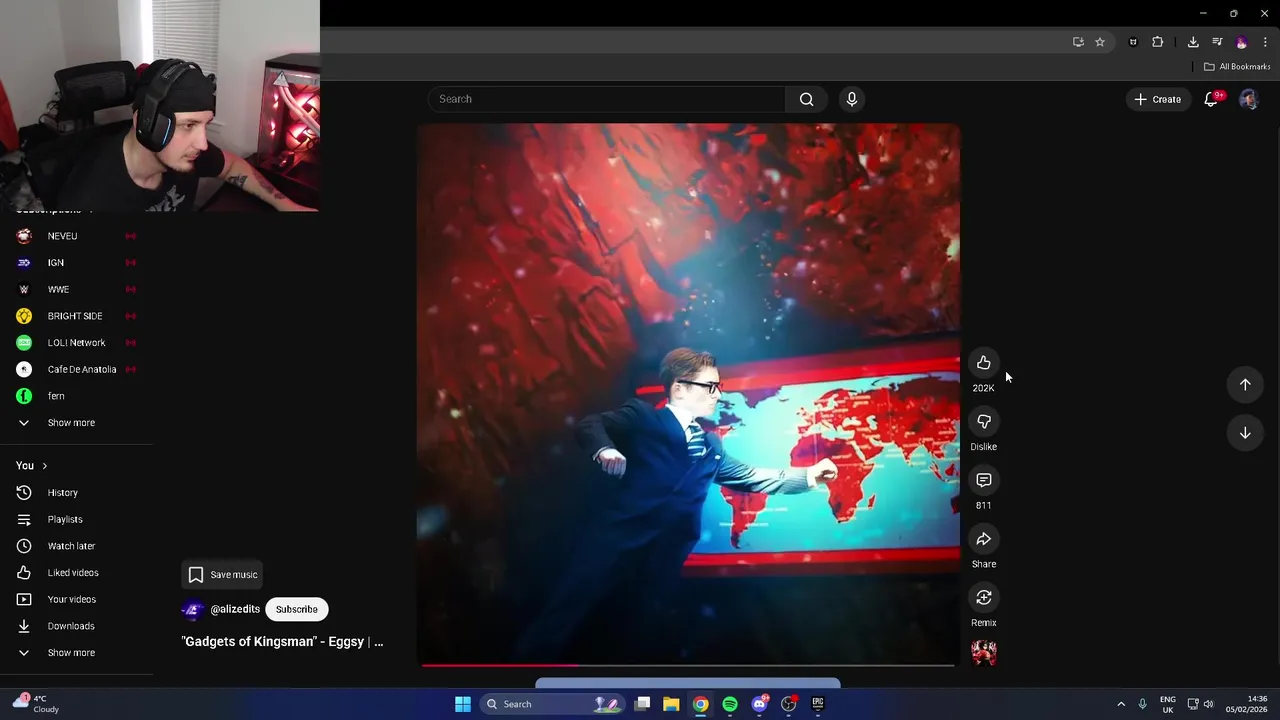Bookmark this page with star icon
The height and width of the screenshot is (720, 1280).
point(1100,42)
